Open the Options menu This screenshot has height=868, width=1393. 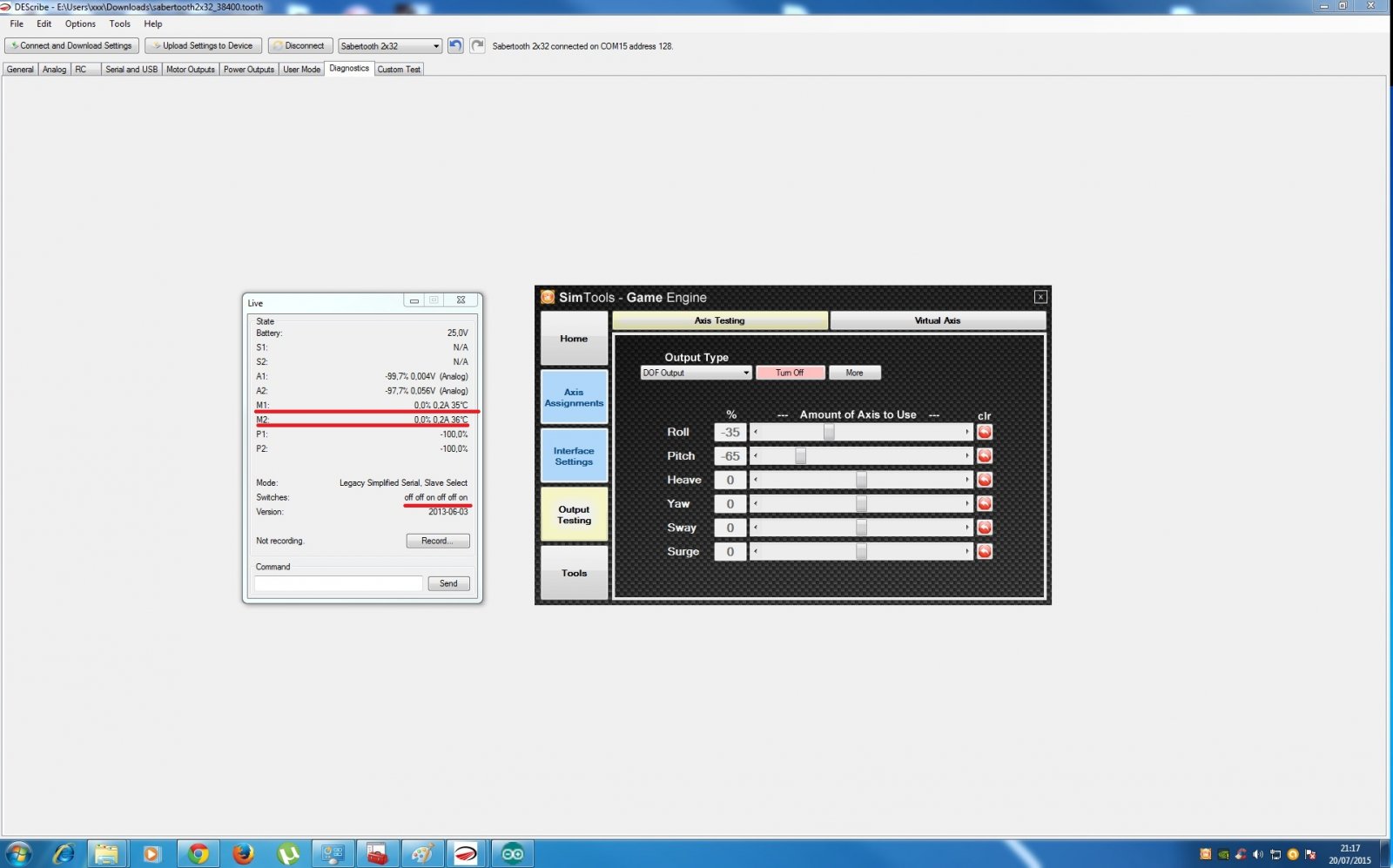tap(80, 24)
